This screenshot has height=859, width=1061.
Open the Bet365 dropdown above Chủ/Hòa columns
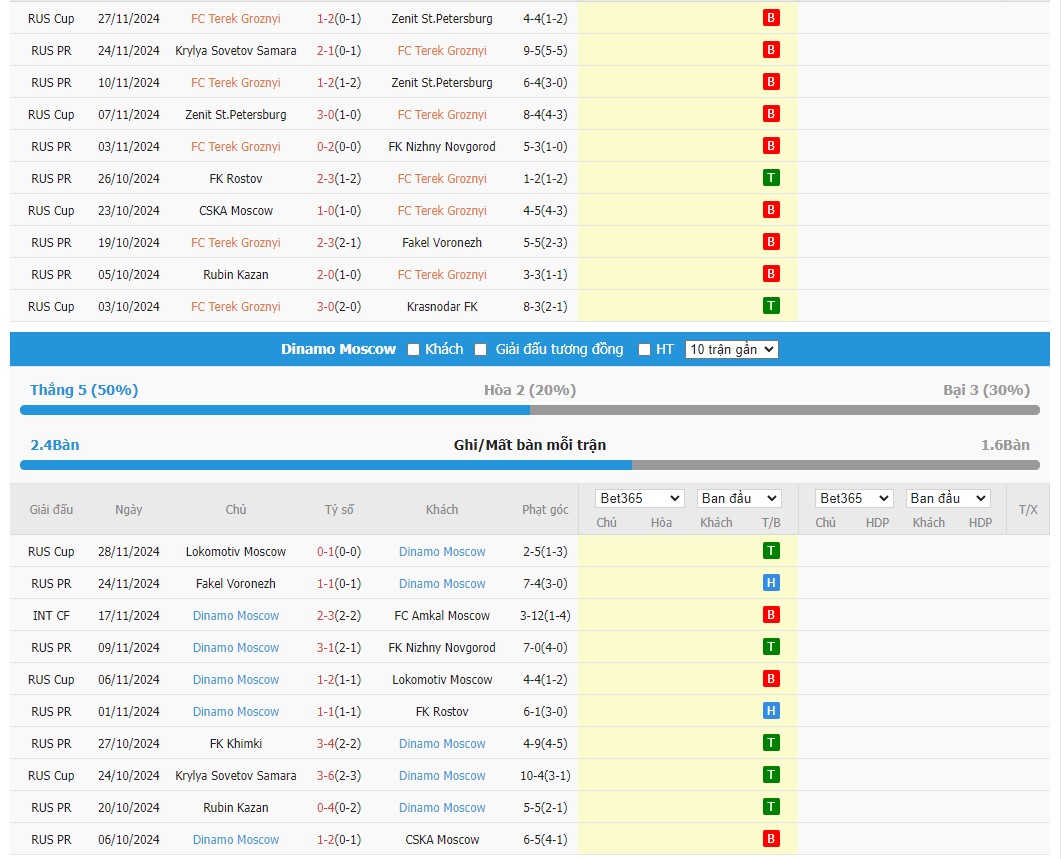click(x=639, y=498)
